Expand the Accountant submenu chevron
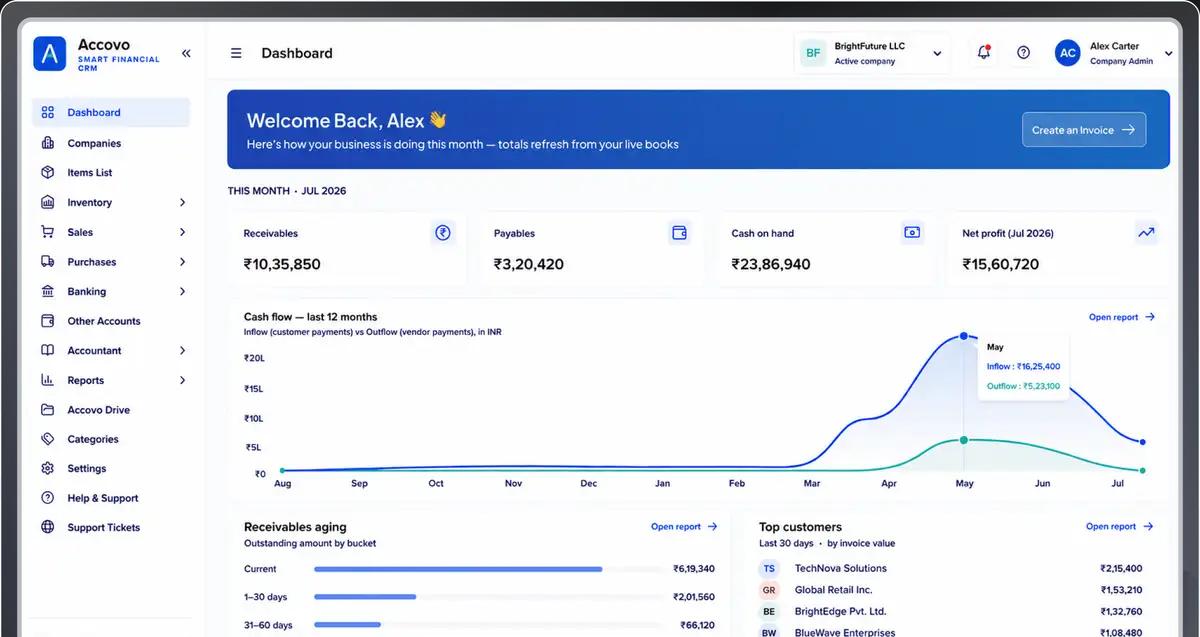This screenshot has height=637, width=1200. tap(182, 351)
